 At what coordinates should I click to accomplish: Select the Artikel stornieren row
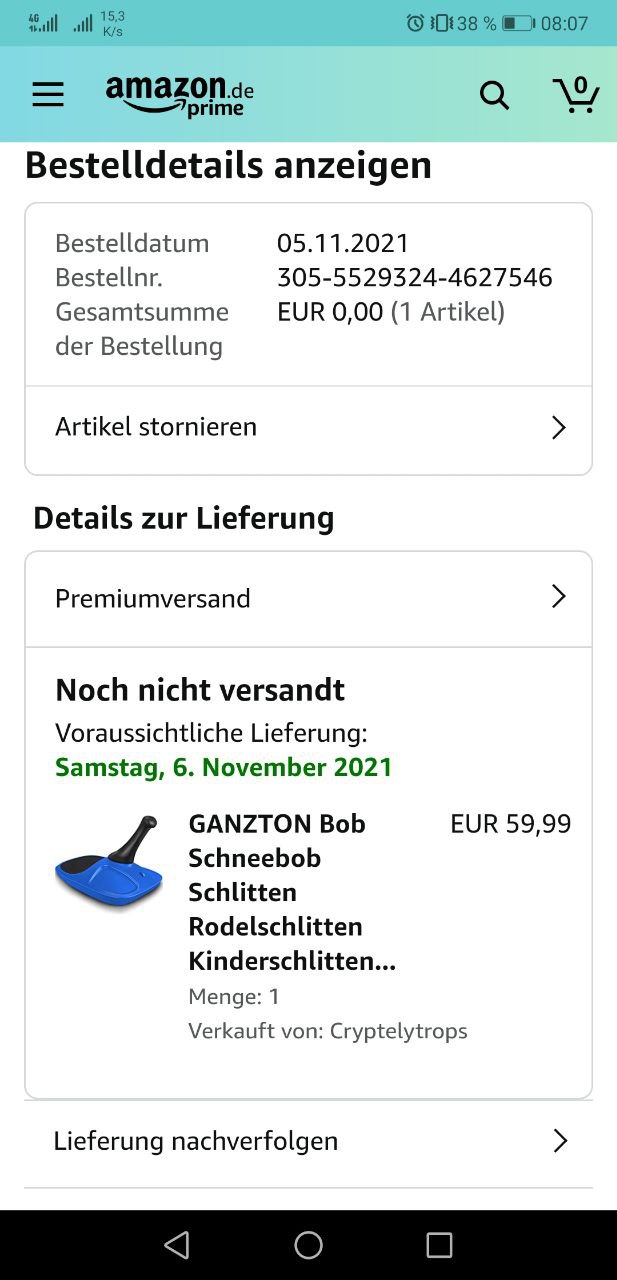pyautogui.click(x=308, y=427)
